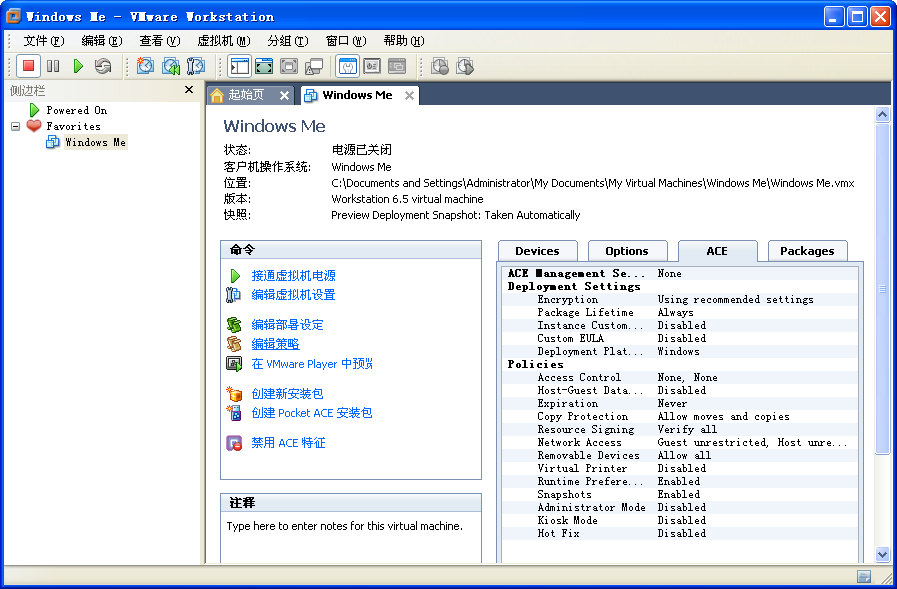The width and height of the screenshot is (897, 589).
Task: Select the Network Access policy row
Action: [680, 442]
